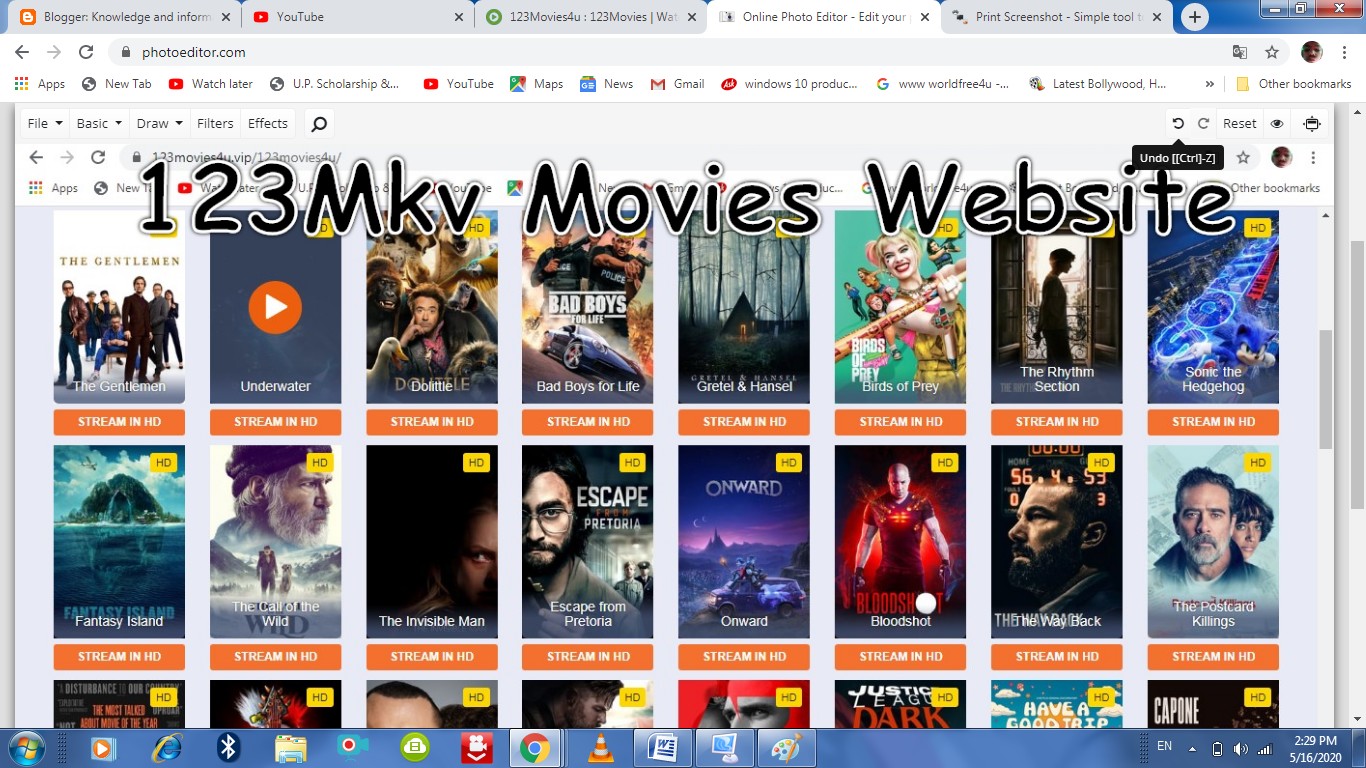Switch to the Blogger tab

coord(123,17)
